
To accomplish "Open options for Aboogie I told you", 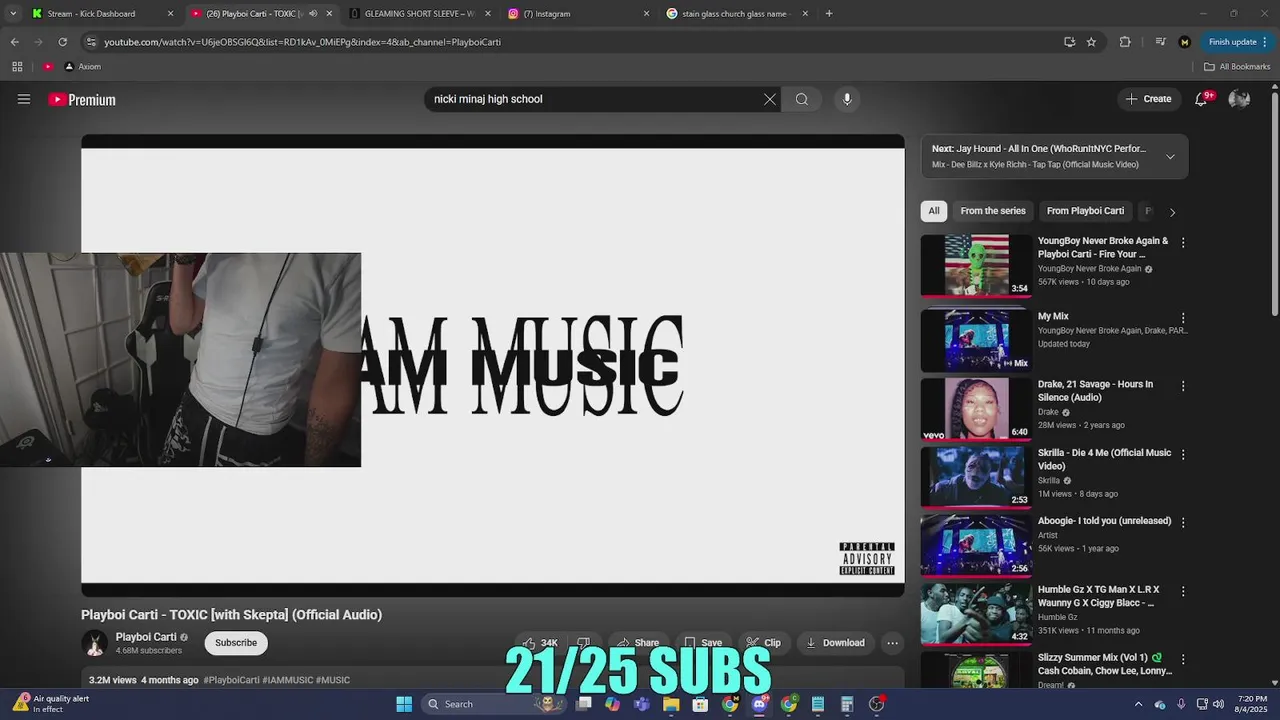I will pyautogui.click(x=1183, y=522).
